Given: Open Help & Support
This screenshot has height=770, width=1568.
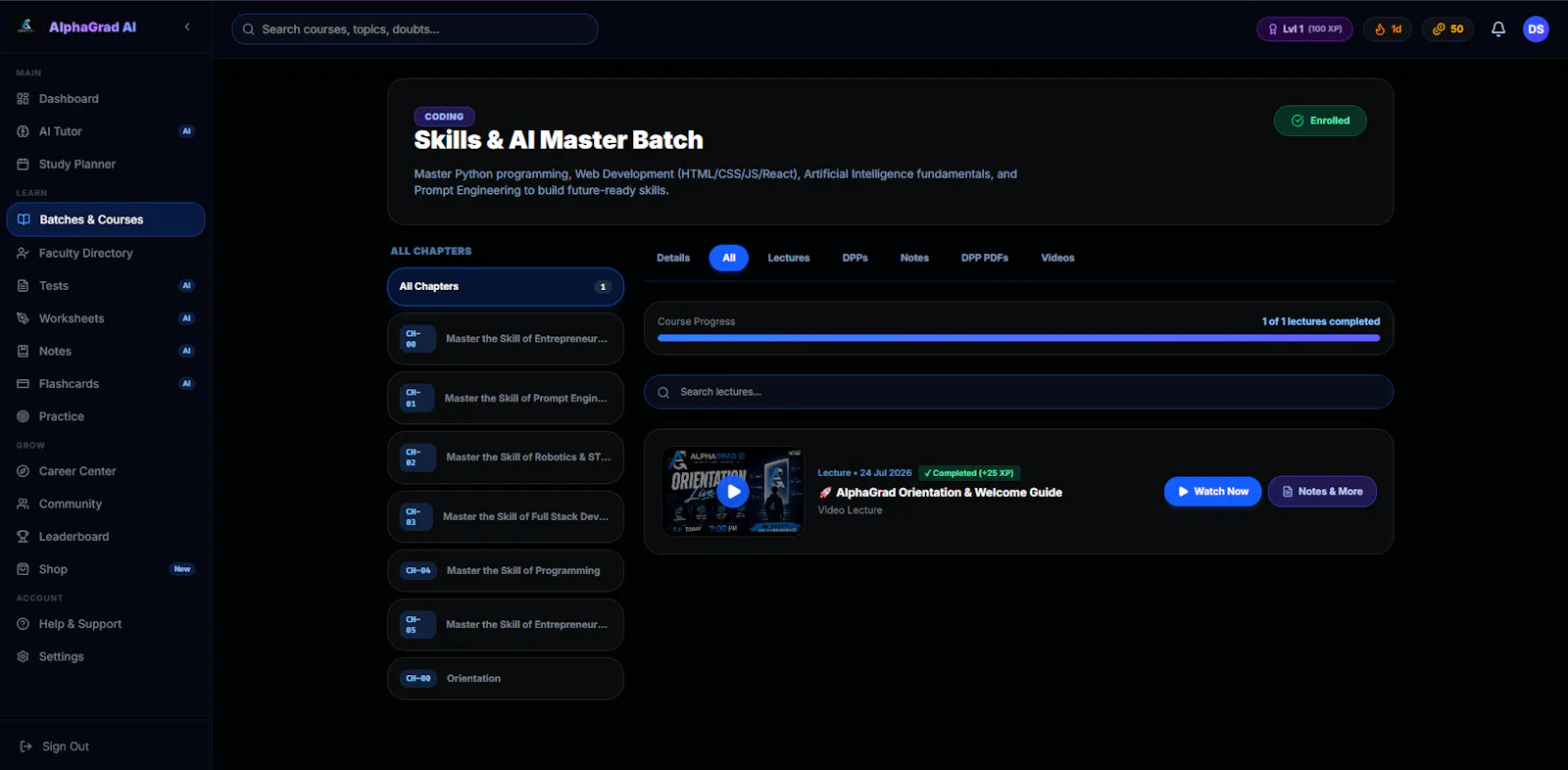Looking at the screenshot, I should [106, 624].
